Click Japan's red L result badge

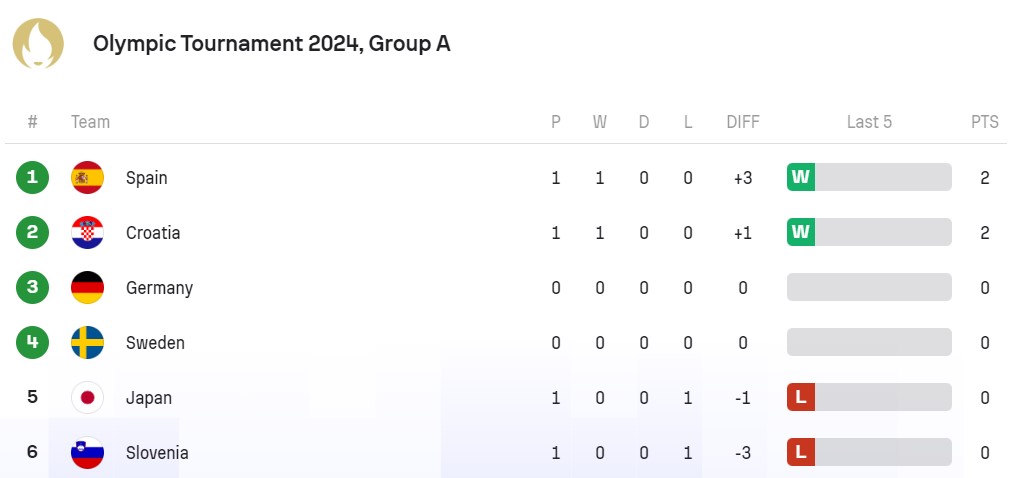tap(801, 398)
